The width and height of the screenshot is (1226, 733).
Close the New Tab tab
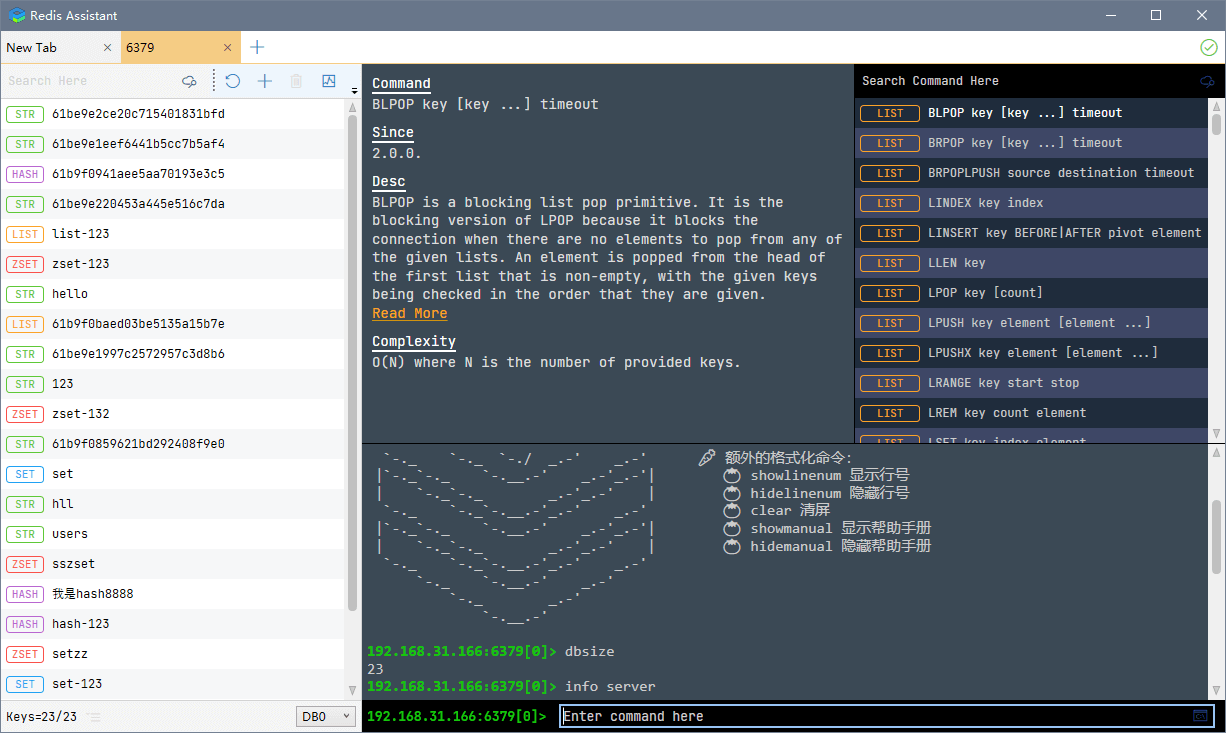[108, 47]
